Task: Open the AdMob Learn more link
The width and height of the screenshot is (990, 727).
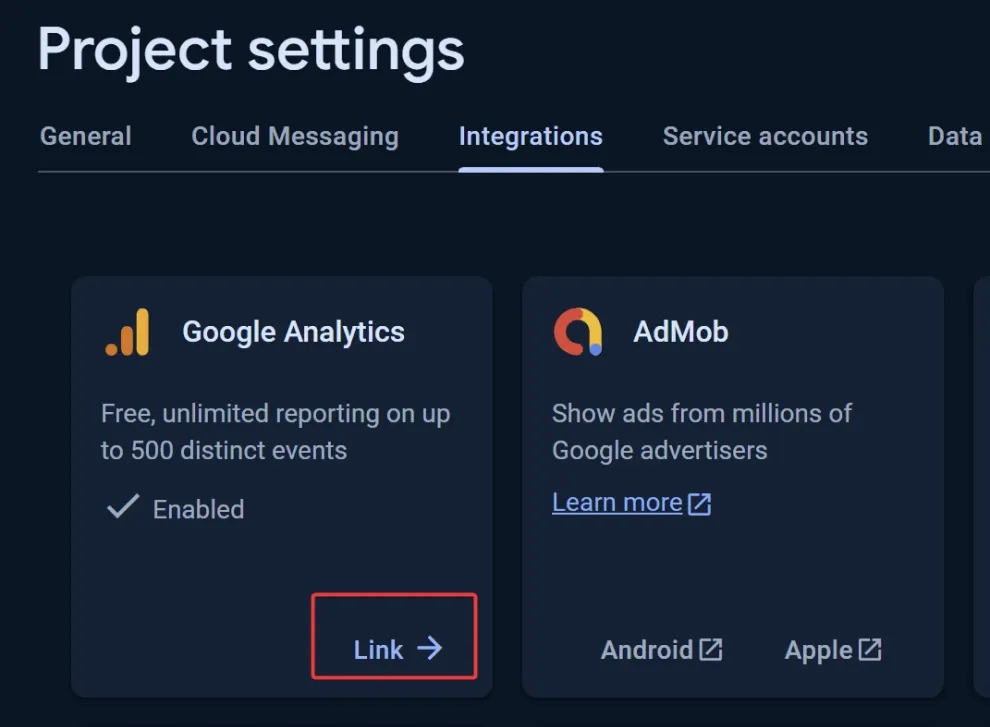Action: pos(617,503)
